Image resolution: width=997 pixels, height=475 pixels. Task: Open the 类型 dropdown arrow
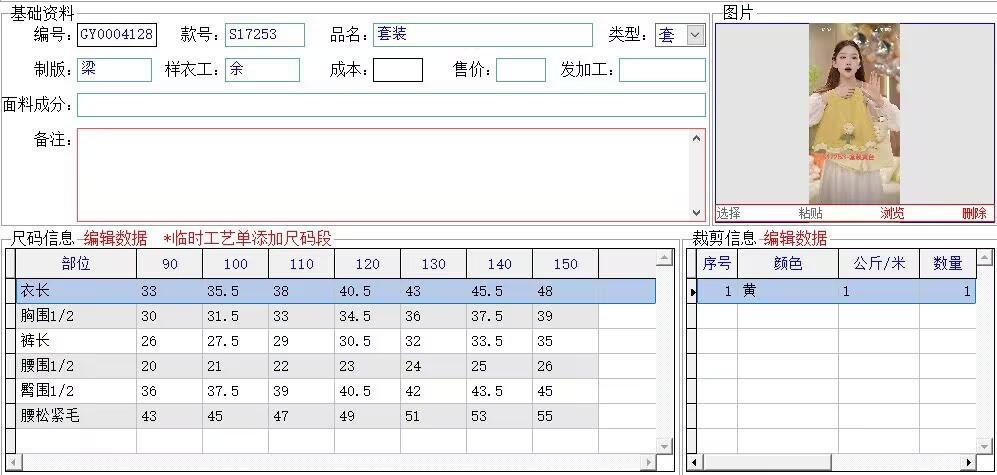(696, 35)
